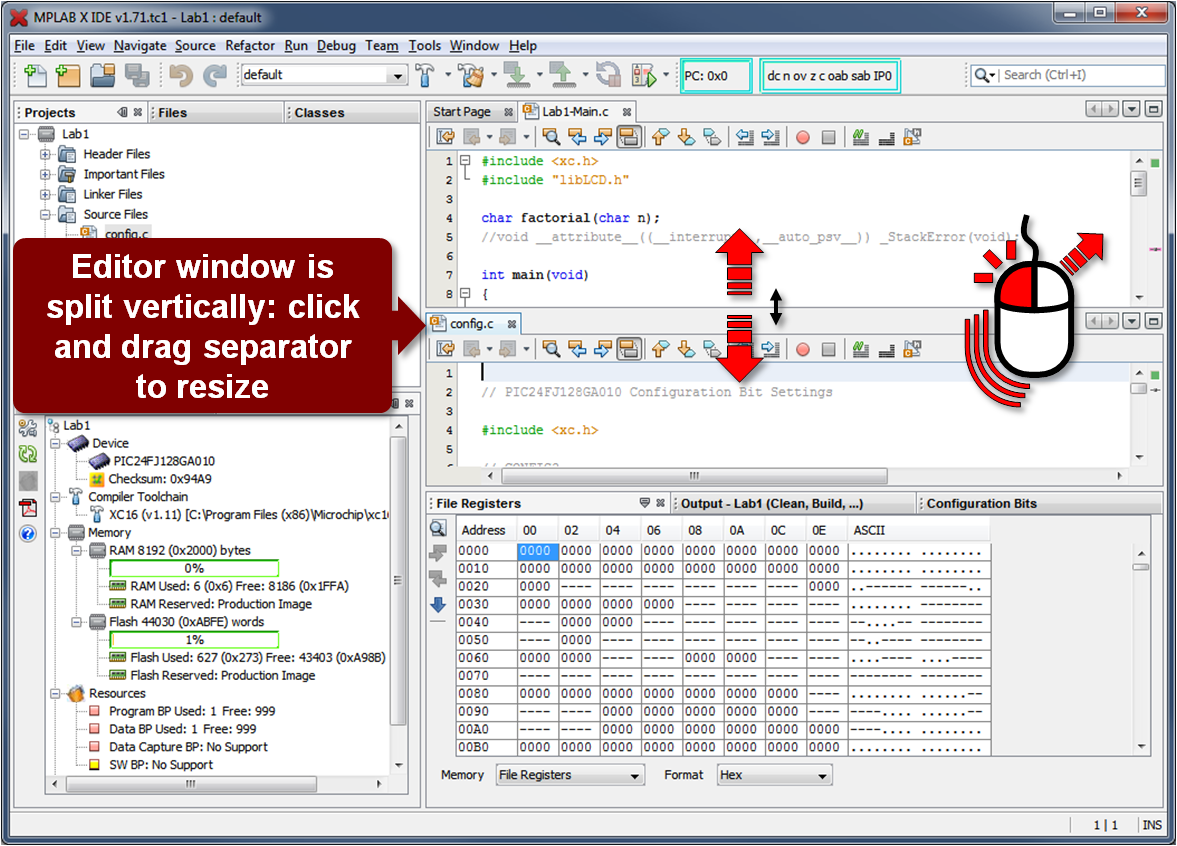Switch to the Configuration Bits tab

pos(981,503)
